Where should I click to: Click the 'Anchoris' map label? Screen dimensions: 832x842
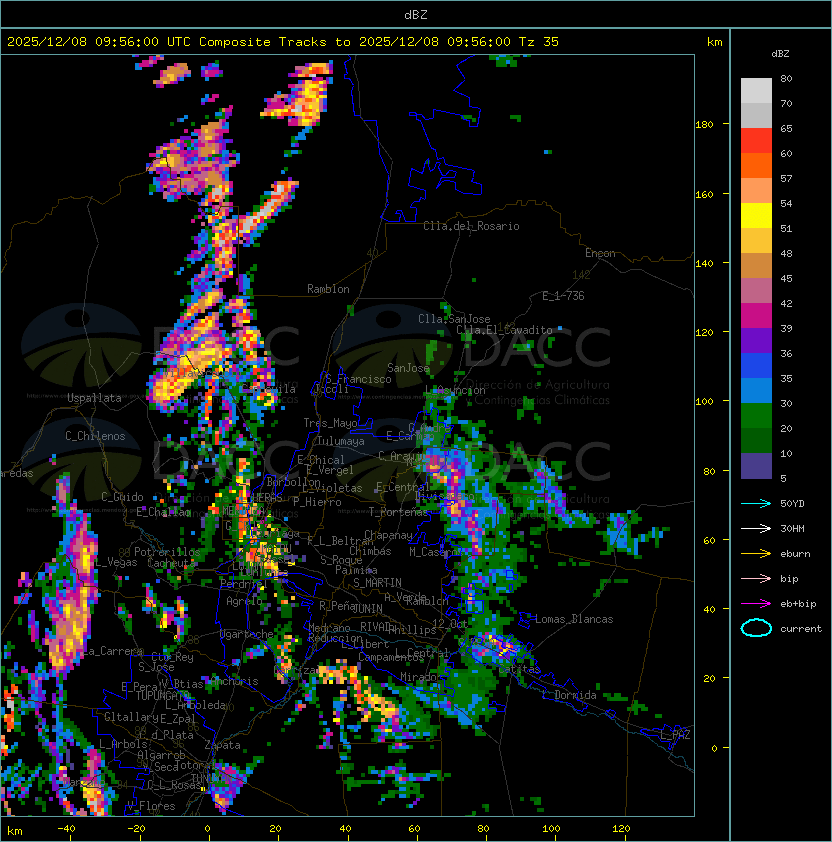coord(235,681)
